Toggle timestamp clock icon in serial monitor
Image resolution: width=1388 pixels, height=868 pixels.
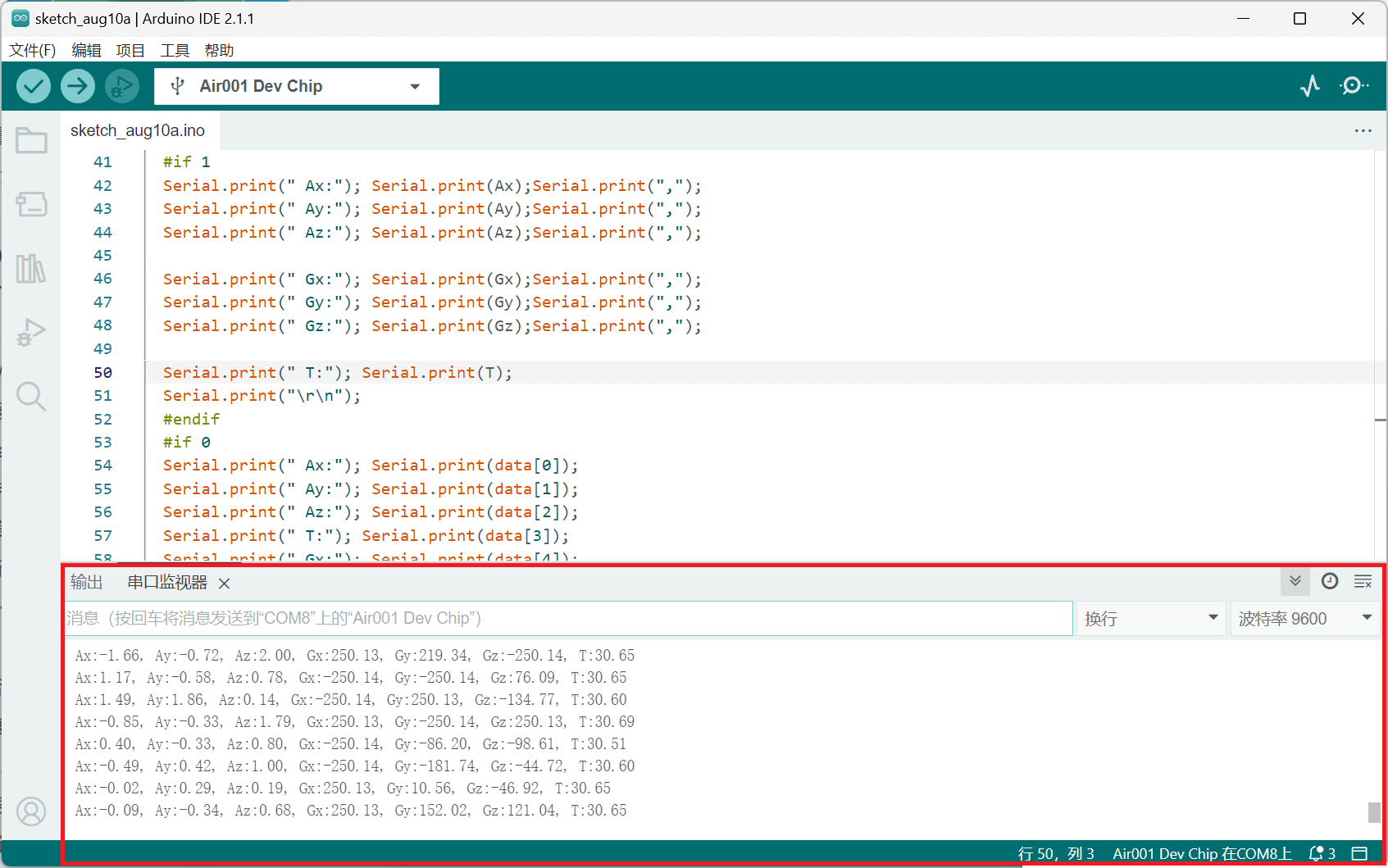point(1330,581)
